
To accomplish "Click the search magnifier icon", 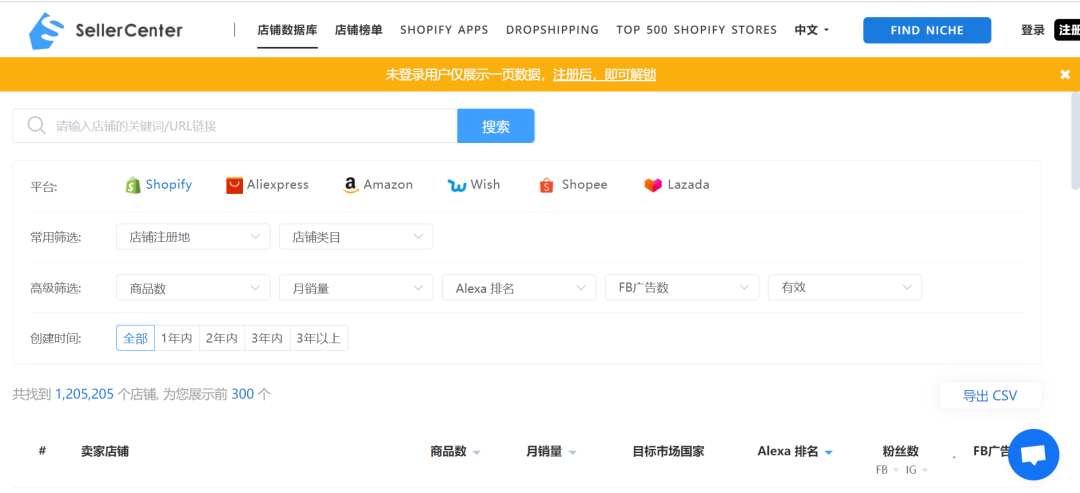I will click(x=36, y=125).
